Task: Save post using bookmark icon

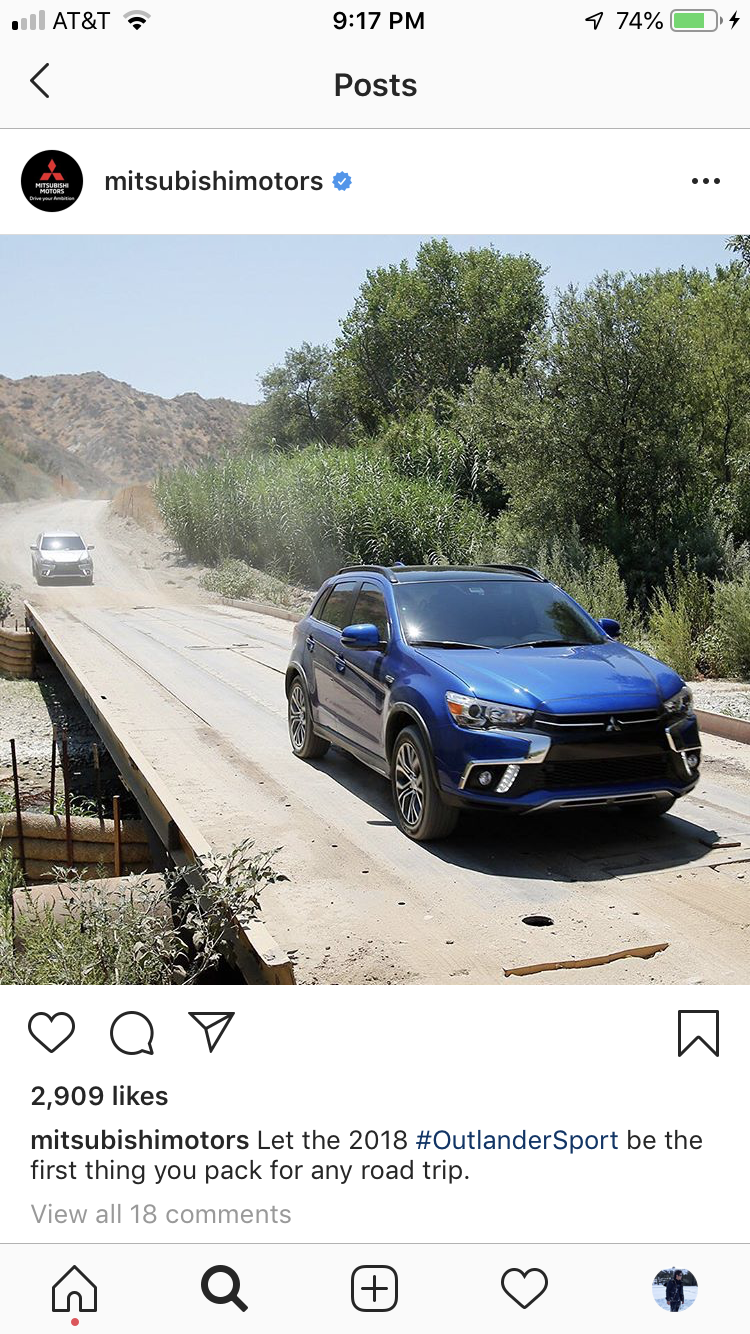Action: tap(698, 1033)
